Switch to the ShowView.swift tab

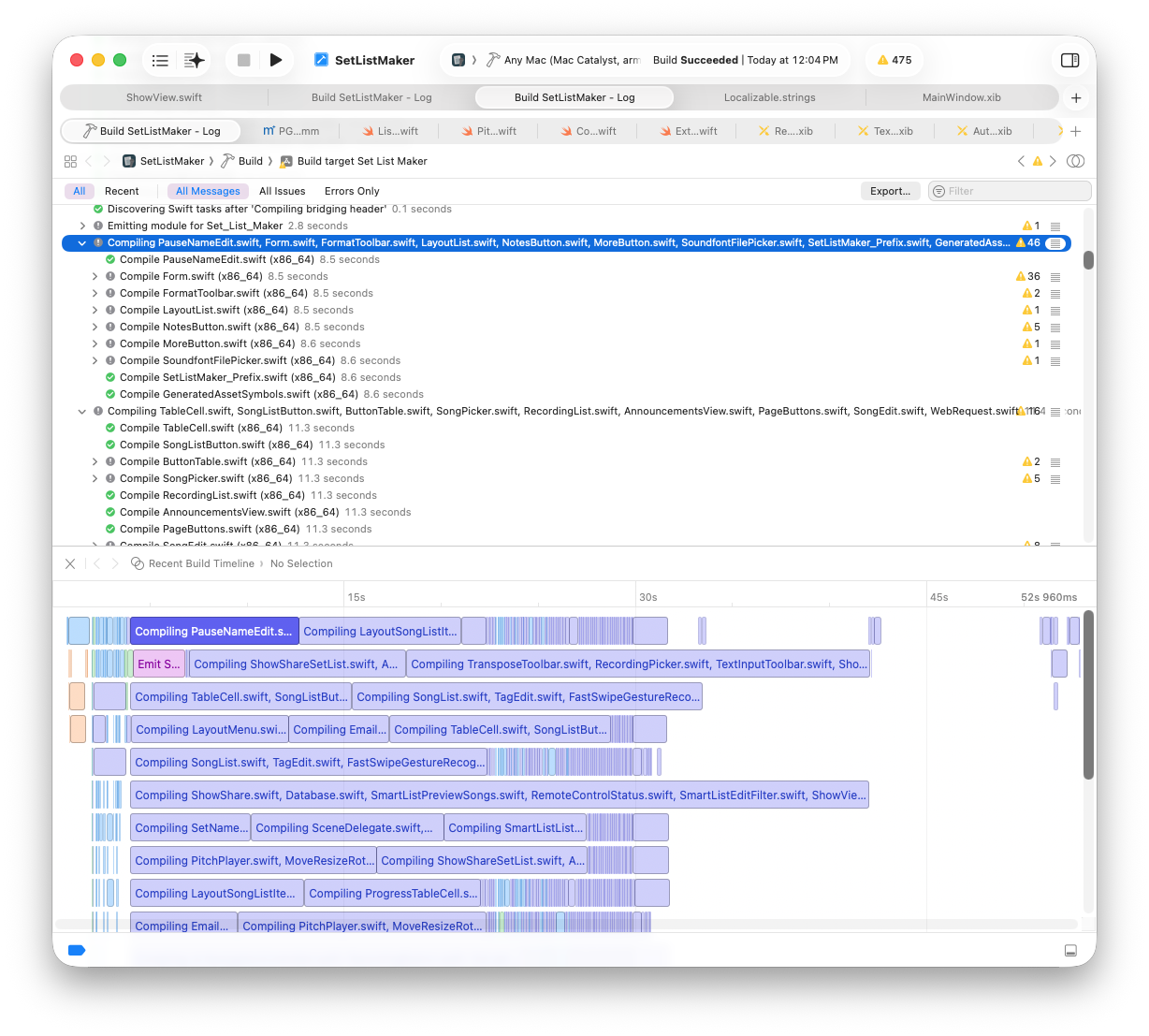point(164,97)
